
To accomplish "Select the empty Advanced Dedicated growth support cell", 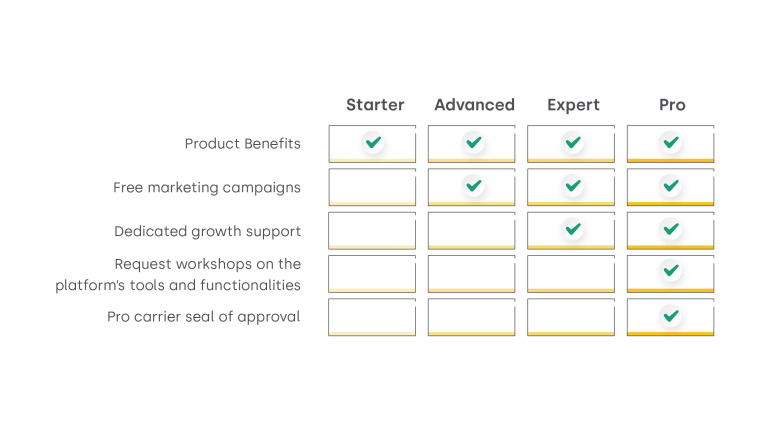I will [x=471, y=230].
